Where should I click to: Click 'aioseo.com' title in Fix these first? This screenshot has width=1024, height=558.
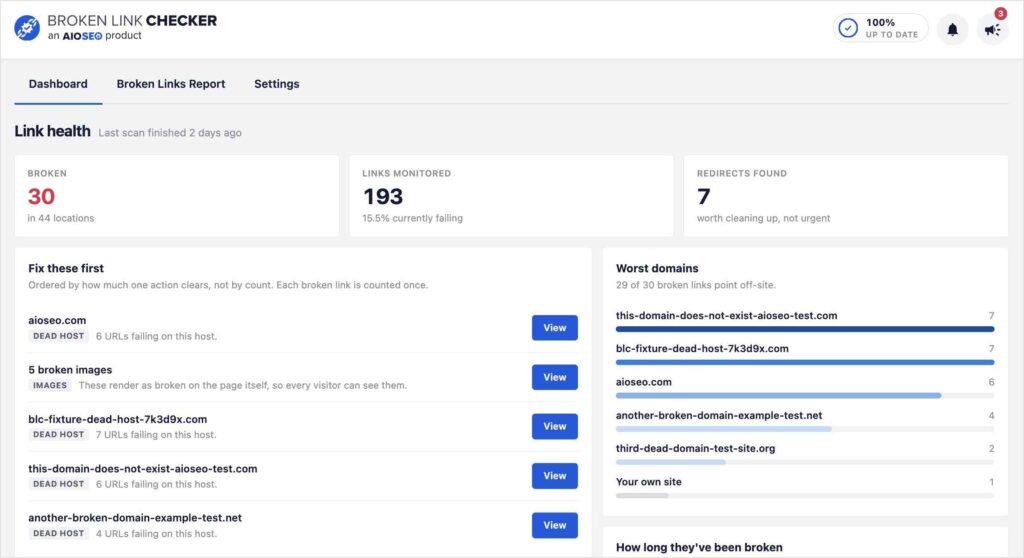[57, 320]
